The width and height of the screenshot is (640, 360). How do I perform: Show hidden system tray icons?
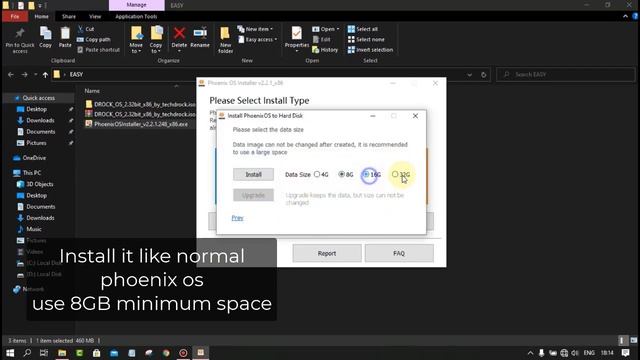tap(530, 353)
